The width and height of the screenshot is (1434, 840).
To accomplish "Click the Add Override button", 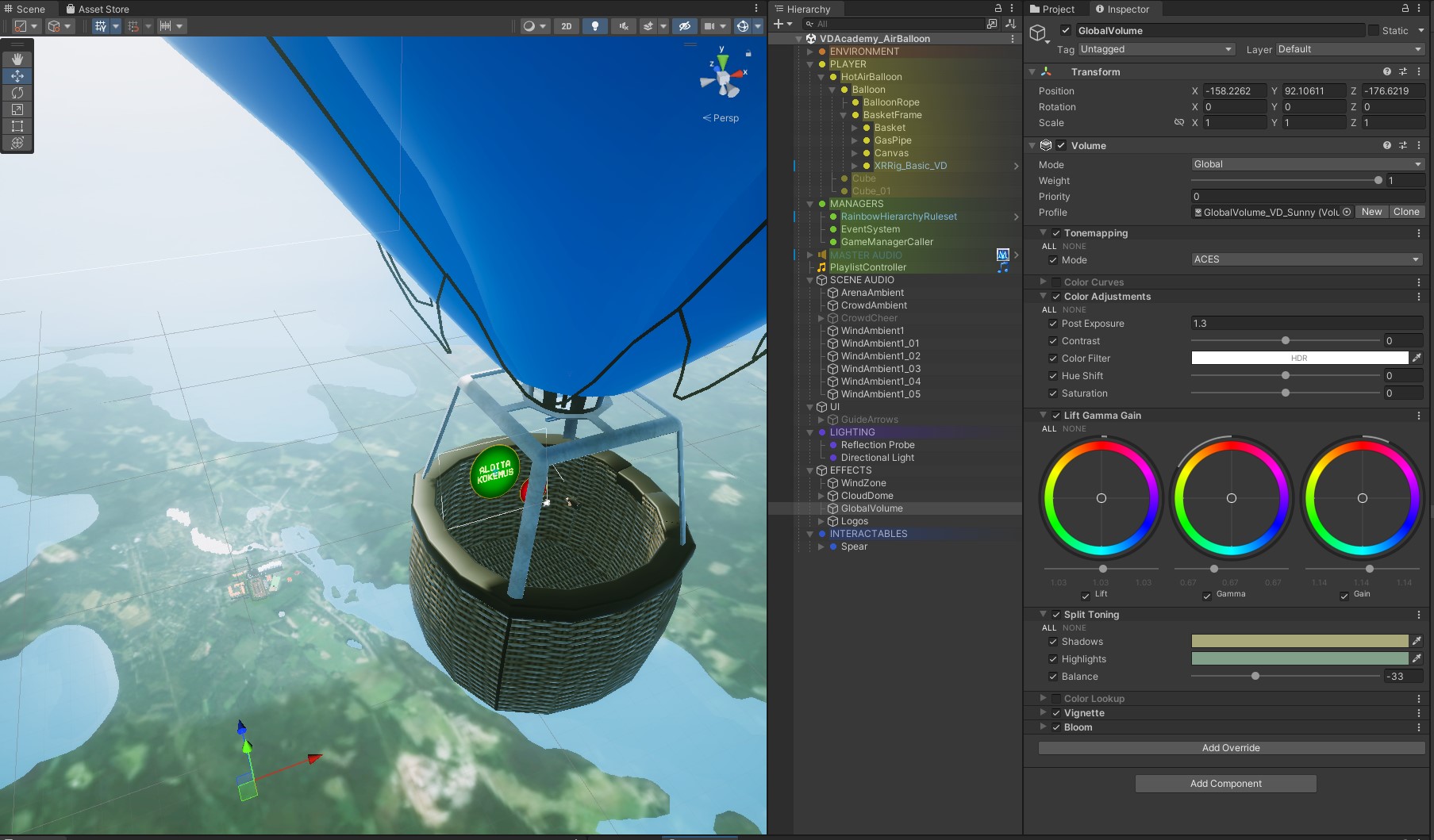I will (x=1231, y=748).
